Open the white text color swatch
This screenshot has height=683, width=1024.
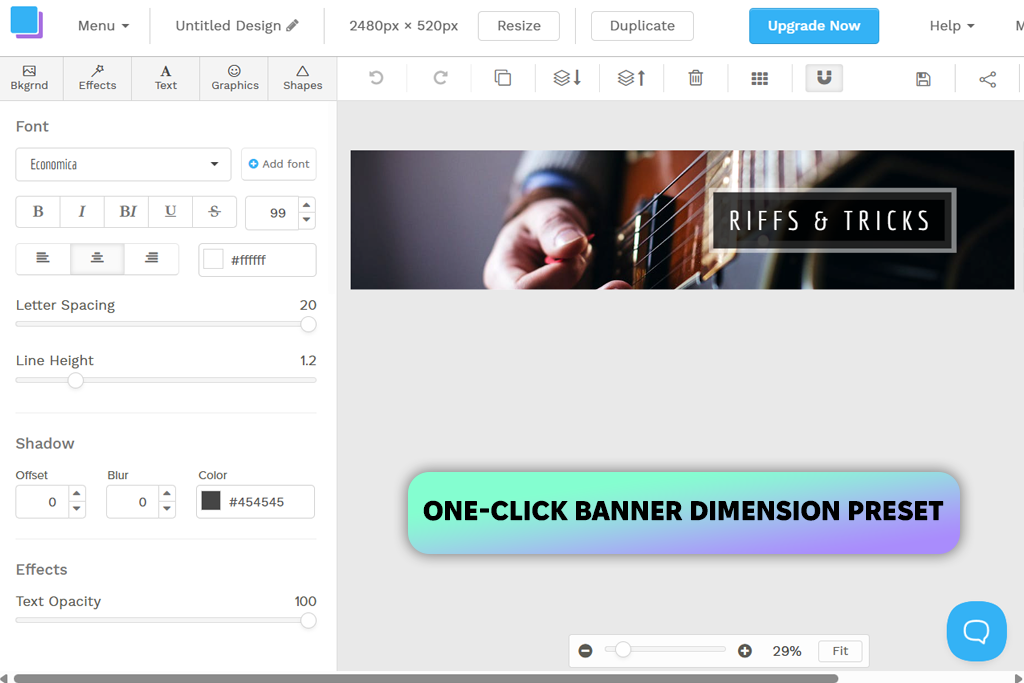click(x=214, y=259)
